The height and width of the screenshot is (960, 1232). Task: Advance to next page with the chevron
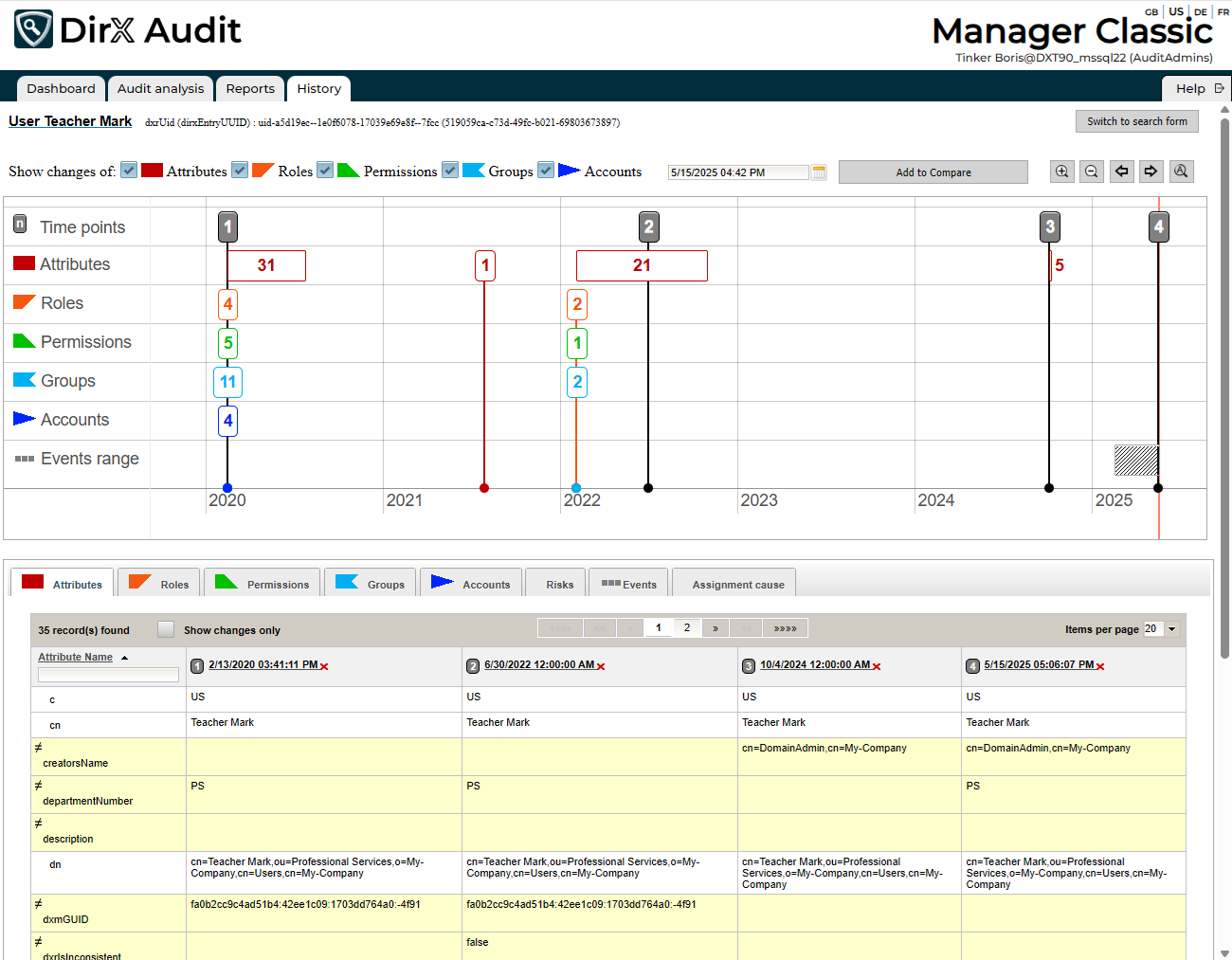point(716,627)
